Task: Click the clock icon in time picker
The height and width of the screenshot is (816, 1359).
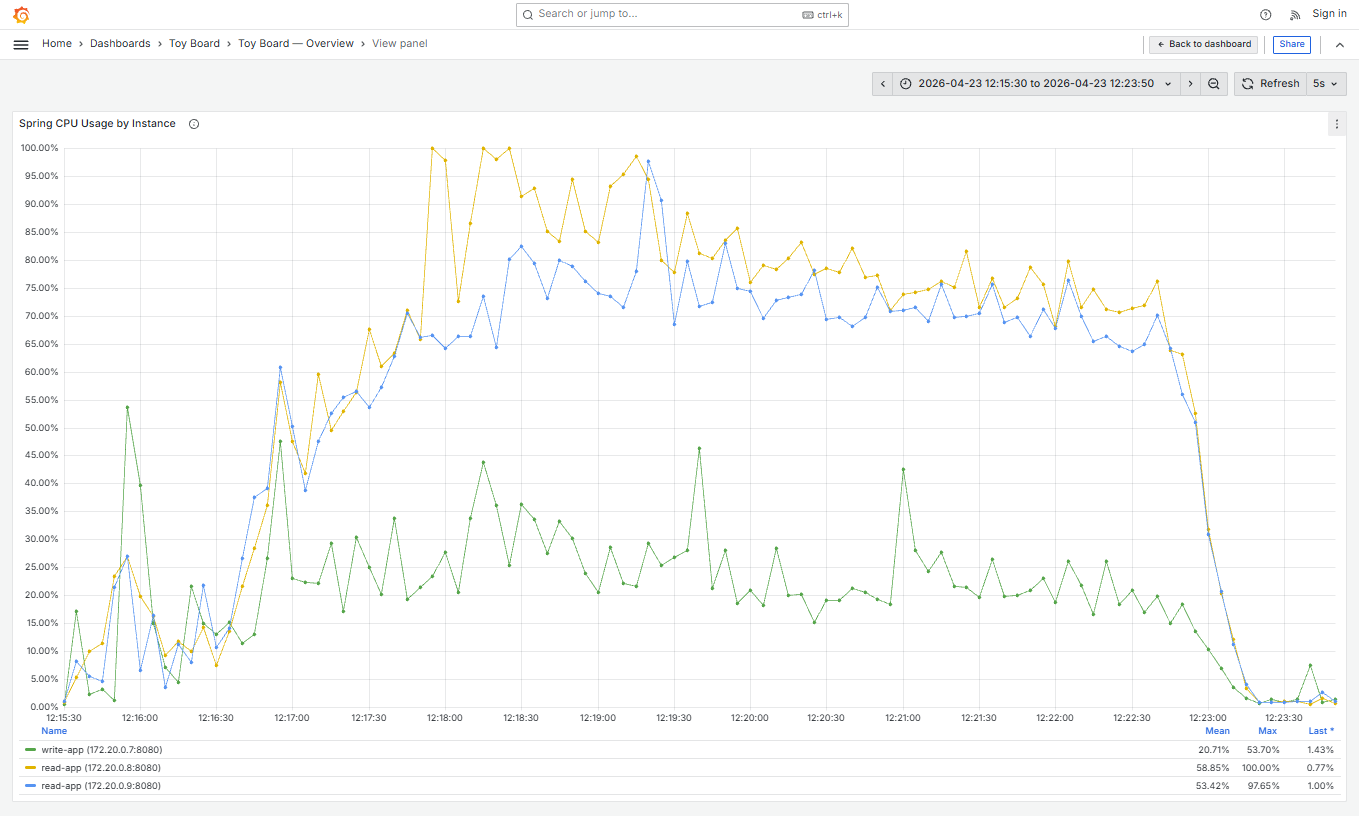Action: 906,84
